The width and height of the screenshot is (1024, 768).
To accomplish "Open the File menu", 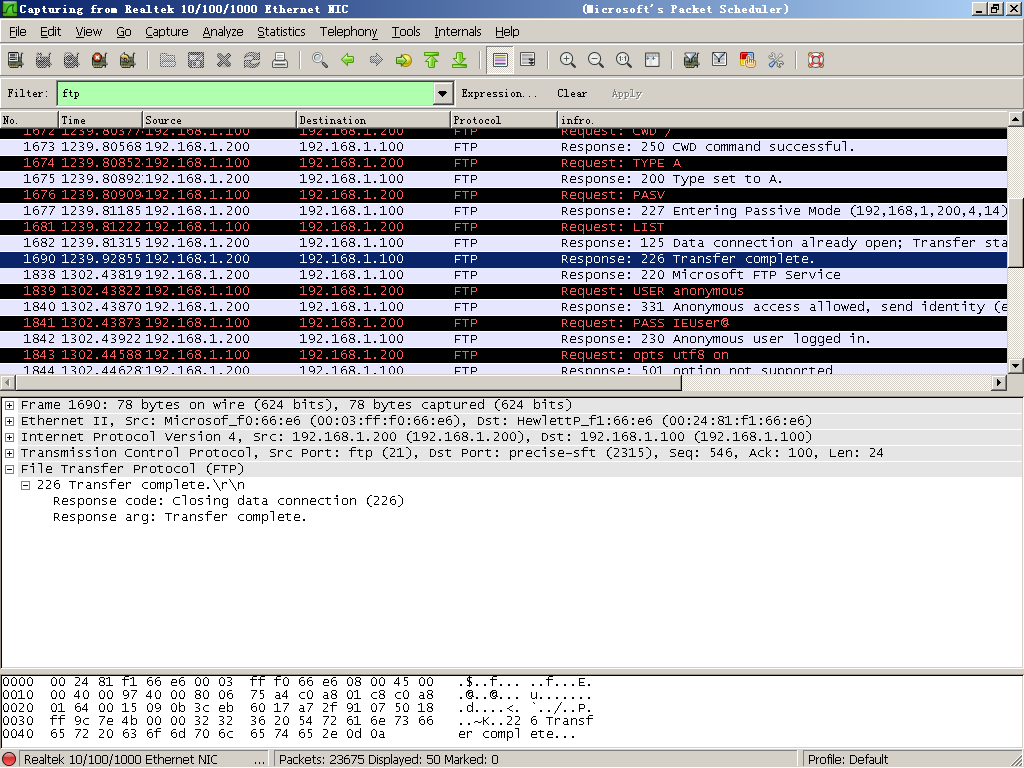I will [x=18, y=31].
